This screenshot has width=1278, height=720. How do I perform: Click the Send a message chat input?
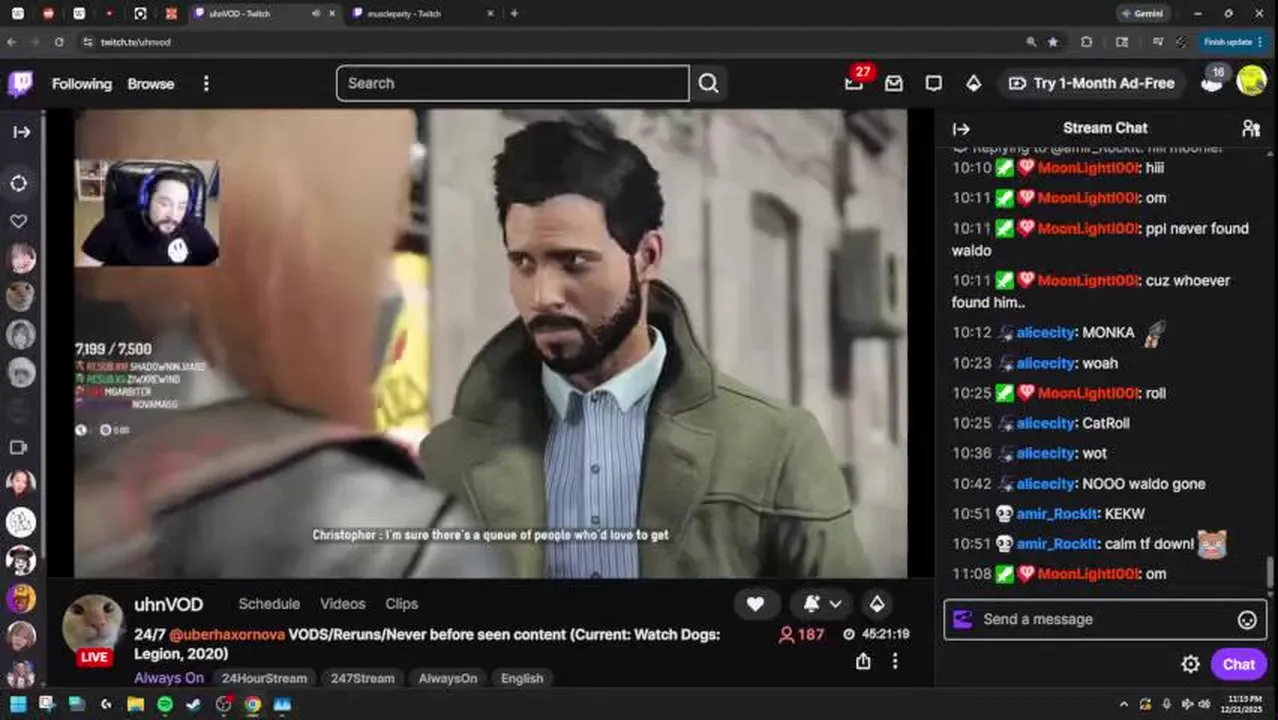tap(1105, 620)
